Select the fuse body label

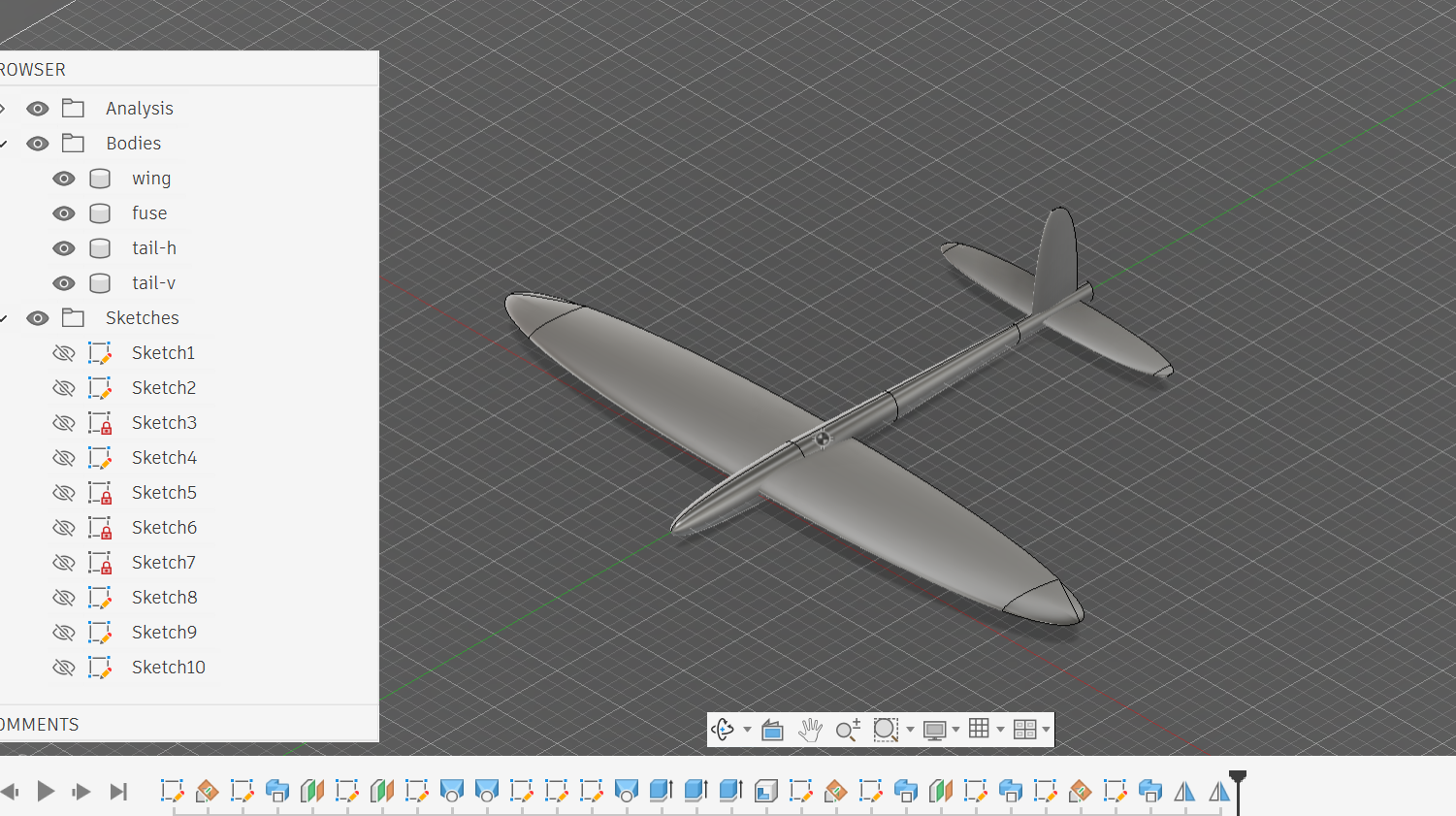coord(149,213)
